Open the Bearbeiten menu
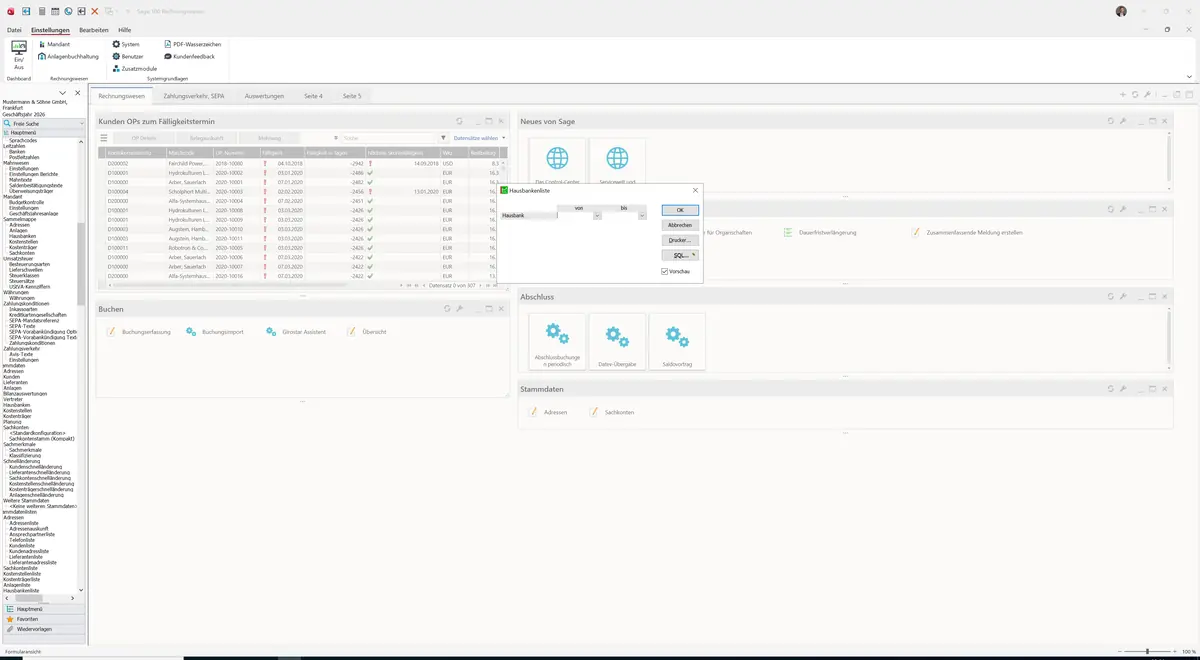Image resolution: width=1200 pixels, height=660 pixels. [94, 30]
